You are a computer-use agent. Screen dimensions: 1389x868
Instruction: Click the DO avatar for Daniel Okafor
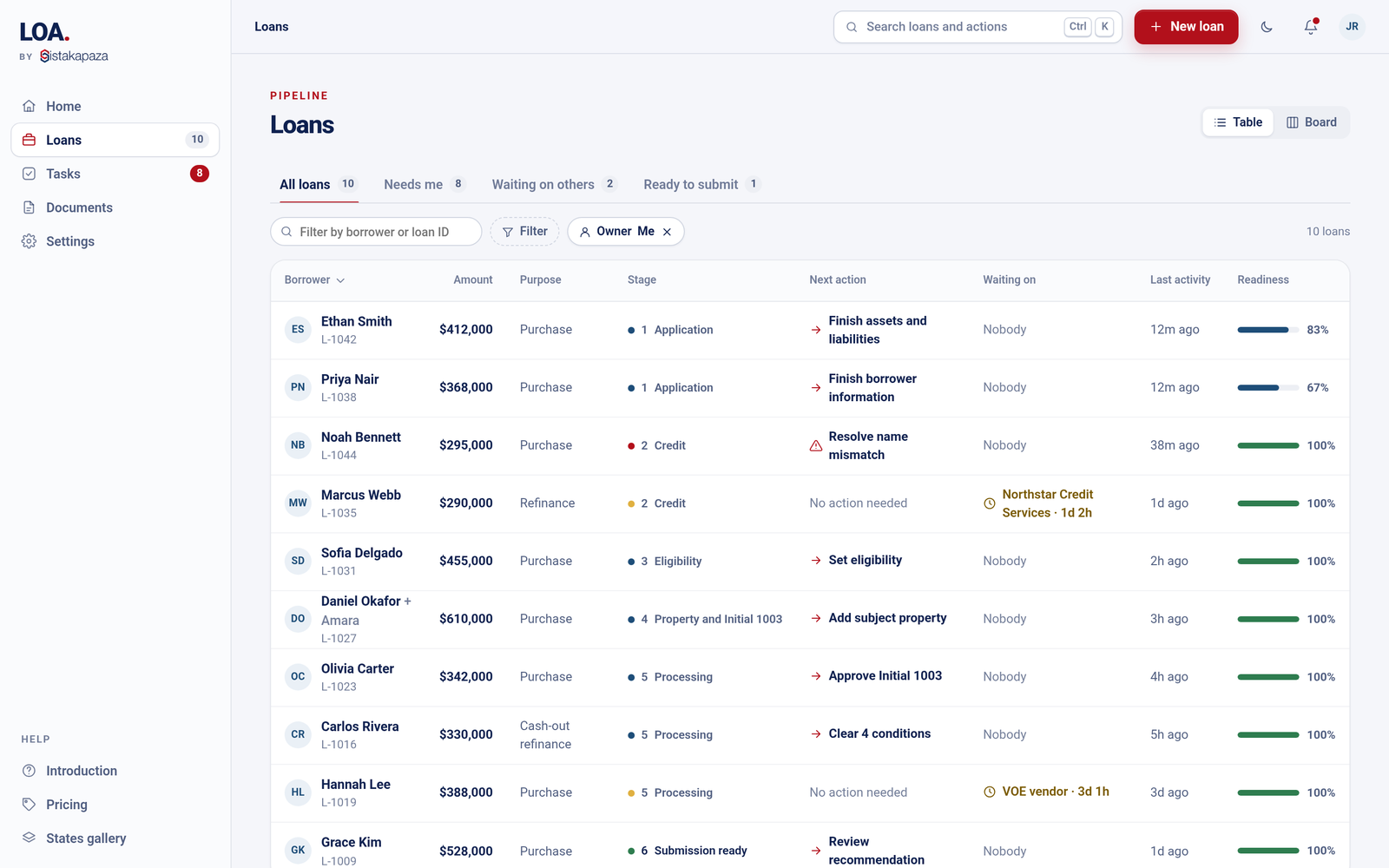point(298,619)
